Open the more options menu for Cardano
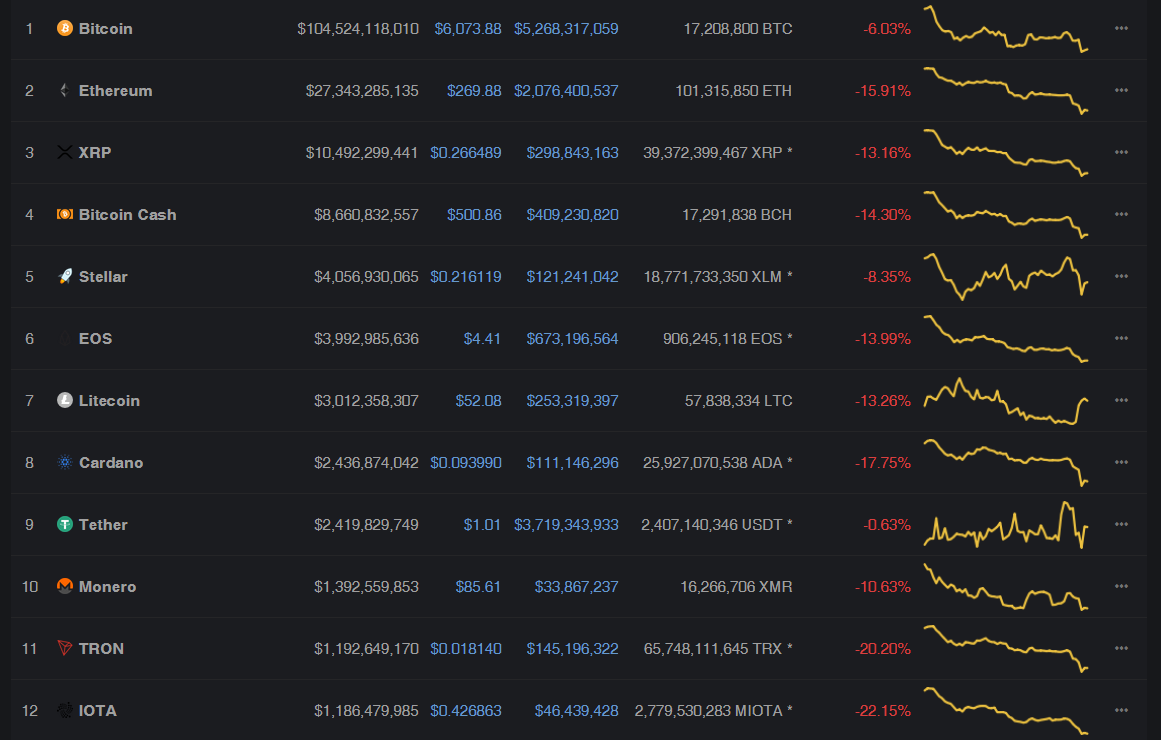Viewport: 1161px width, 740px height. (1121, 462)
